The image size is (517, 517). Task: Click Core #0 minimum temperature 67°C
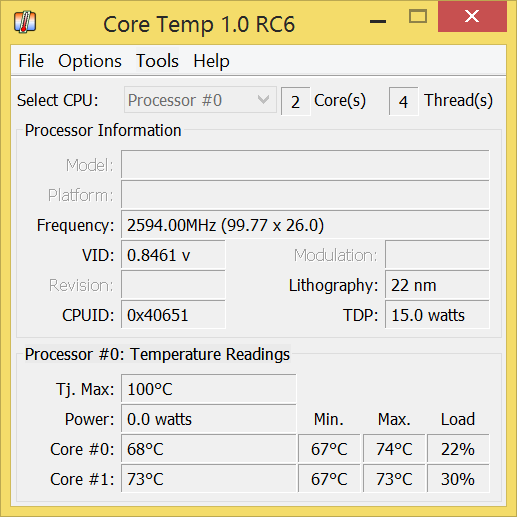tap(329, 449)
